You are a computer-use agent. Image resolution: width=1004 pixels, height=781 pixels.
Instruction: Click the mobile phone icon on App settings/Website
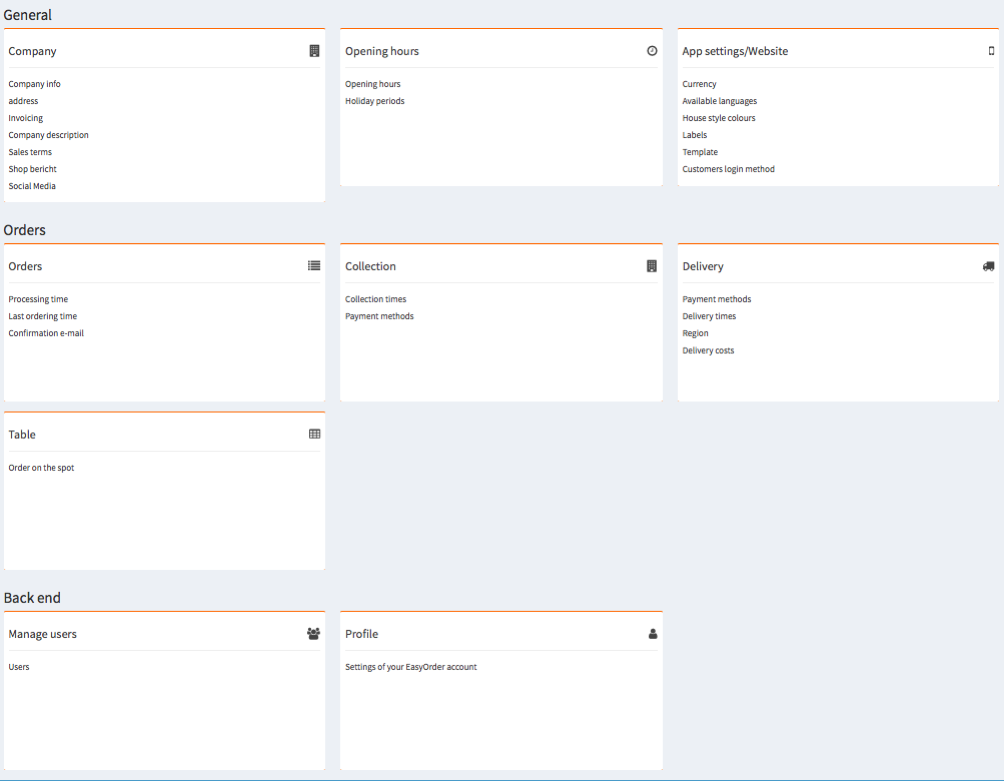tap(990, 49)
